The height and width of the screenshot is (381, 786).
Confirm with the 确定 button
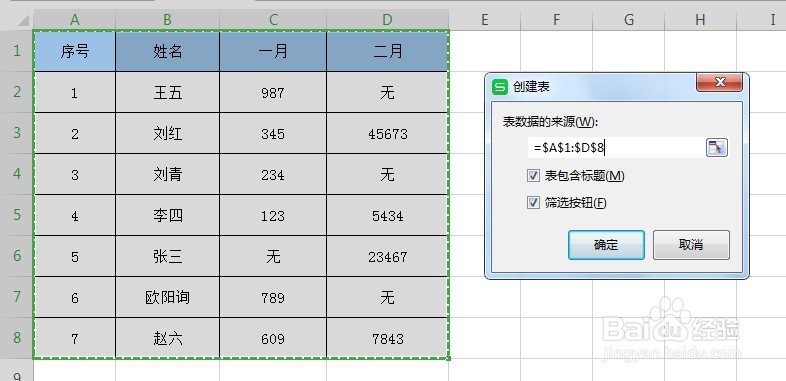click(x=606, y=245)
